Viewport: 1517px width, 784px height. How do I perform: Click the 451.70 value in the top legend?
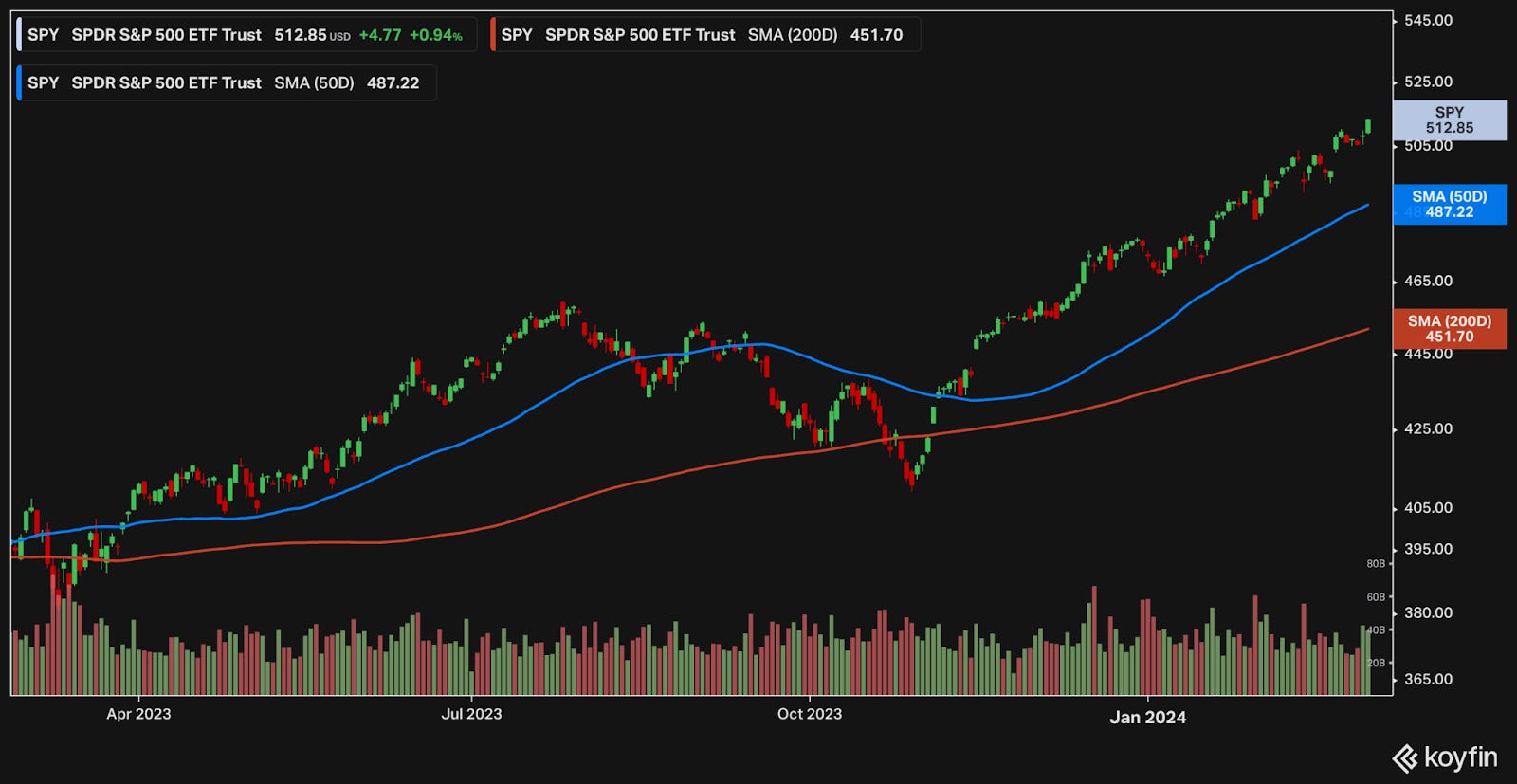[876, 35]
